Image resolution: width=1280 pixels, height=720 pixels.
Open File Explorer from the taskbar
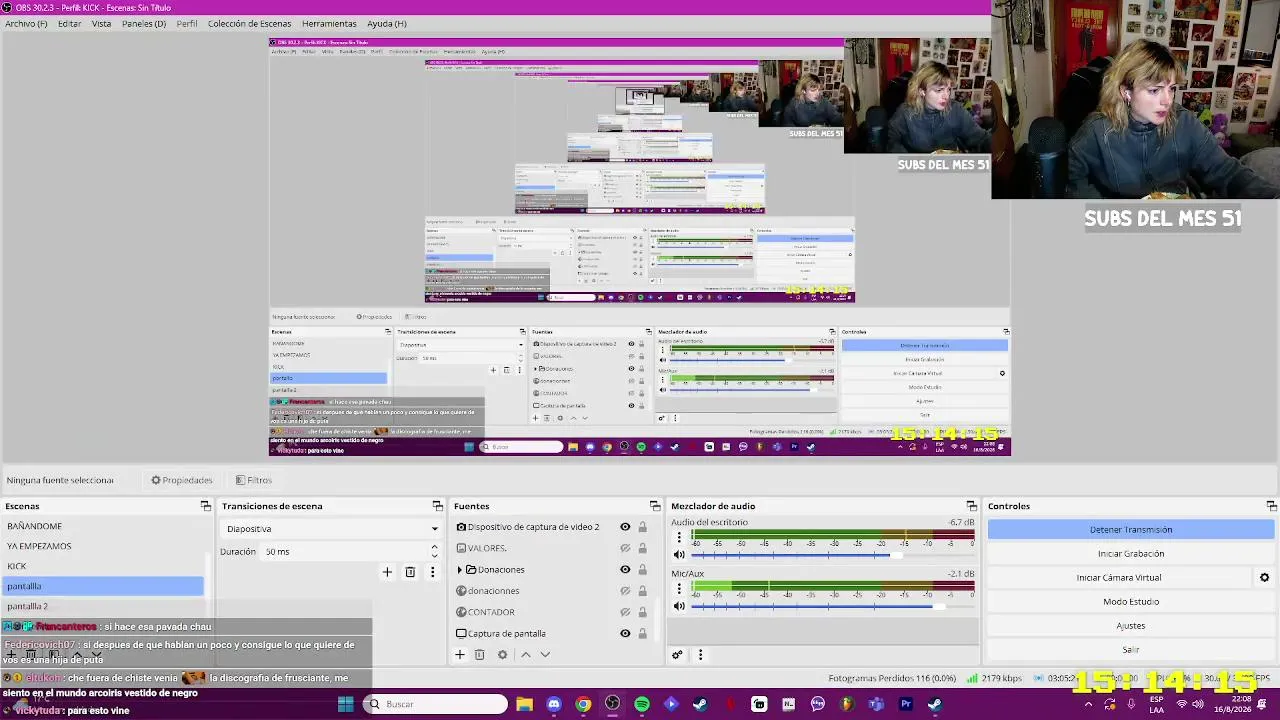524,704
